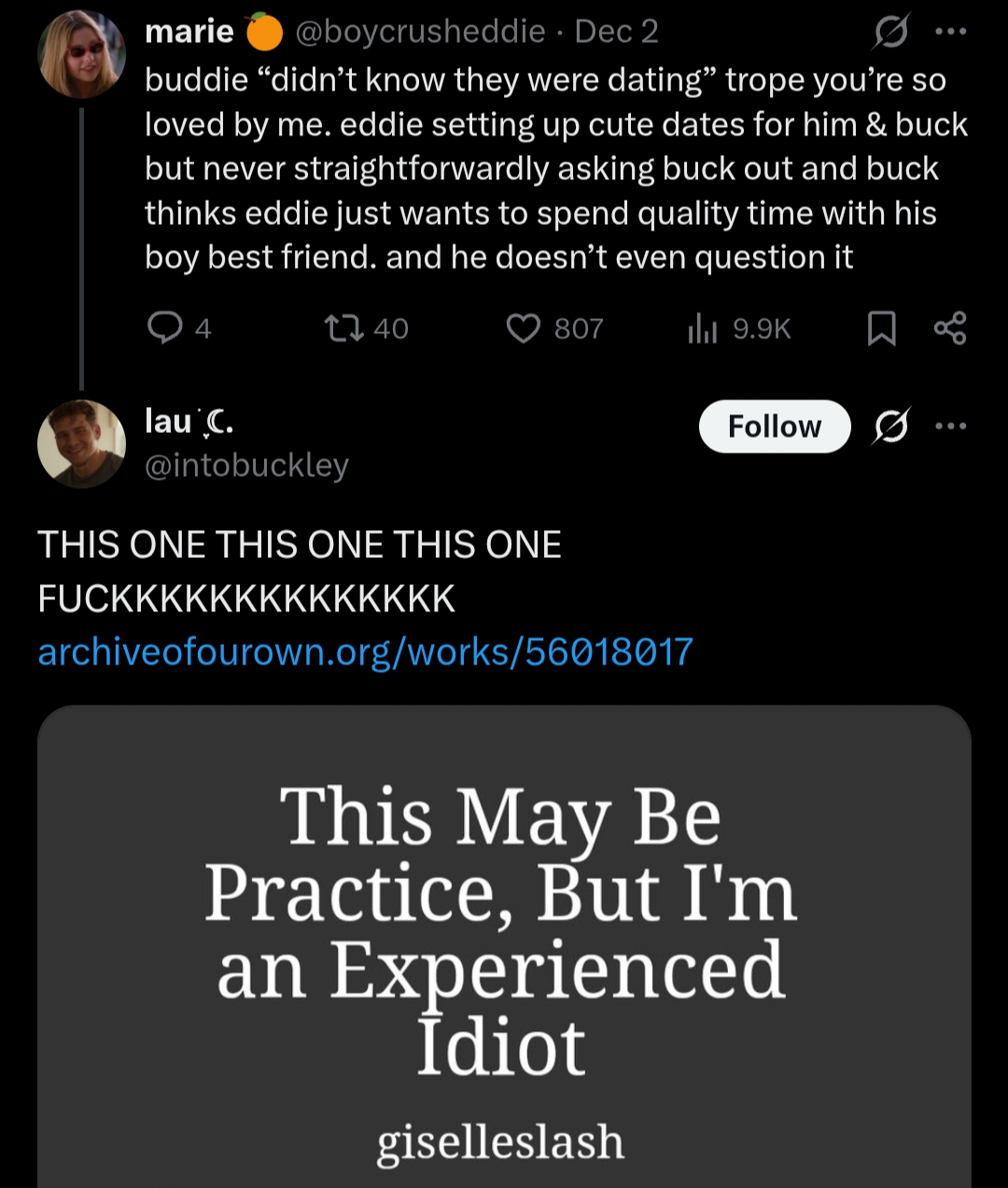Image resolution: width=1008 pixels, height=1188 pixels.
Task: Visit the @boycrusheddie handle
Action: point(420,32)
